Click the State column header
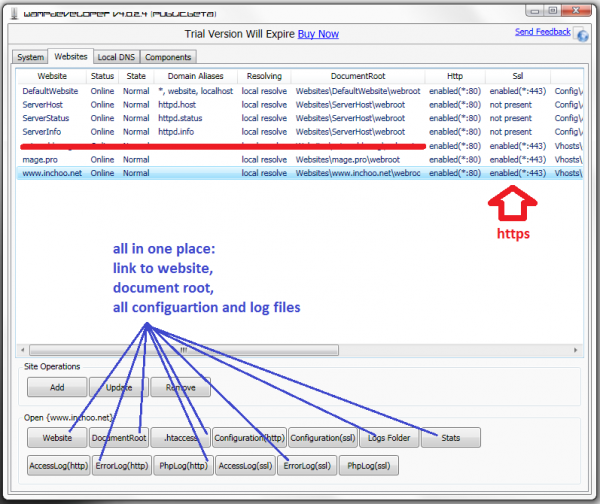 pyautogui.click(x=136, y=76)
